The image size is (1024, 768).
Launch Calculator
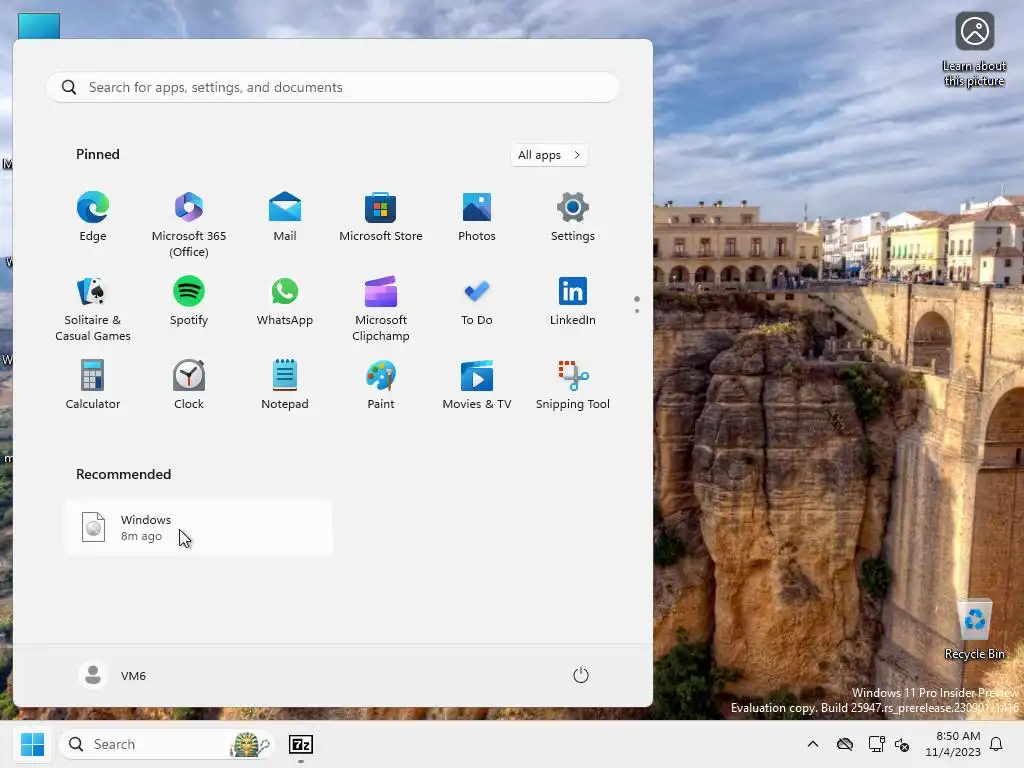tap(93, 385)
